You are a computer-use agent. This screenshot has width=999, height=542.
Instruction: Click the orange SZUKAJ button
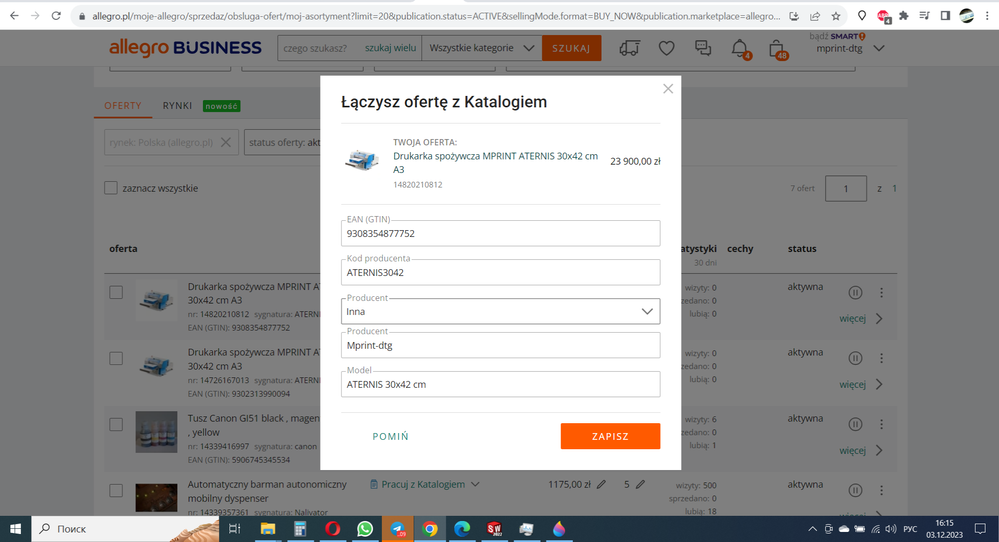point(571,48)
